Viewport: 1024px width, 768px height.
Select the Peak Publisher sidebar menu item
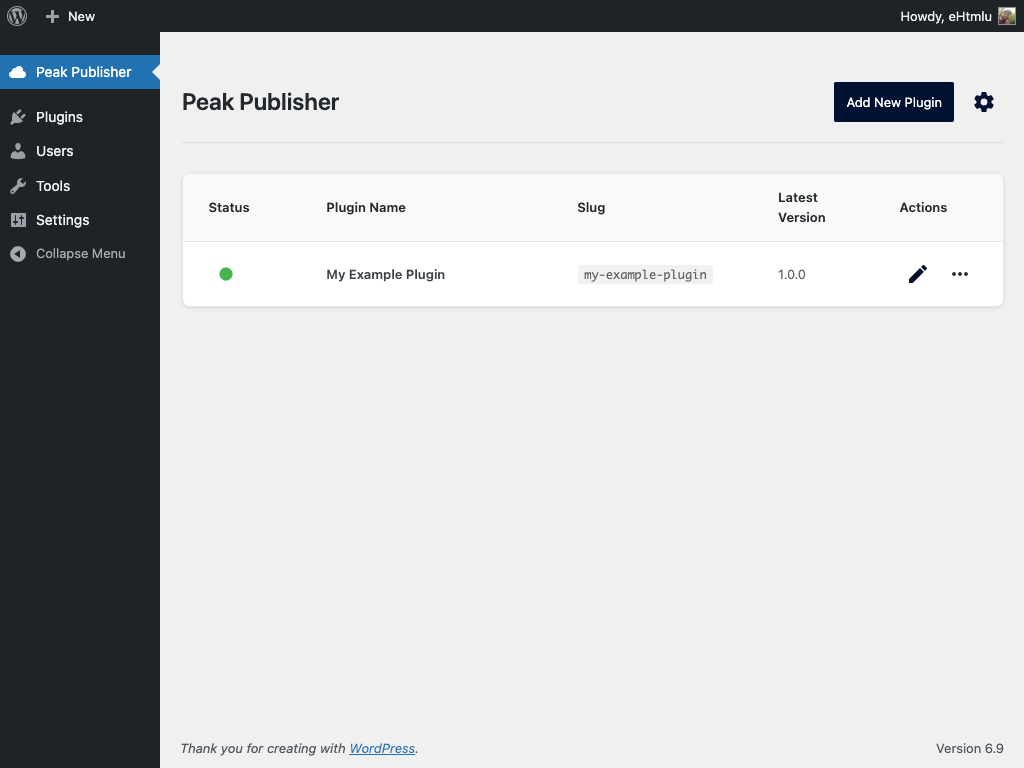click(83, 72)
